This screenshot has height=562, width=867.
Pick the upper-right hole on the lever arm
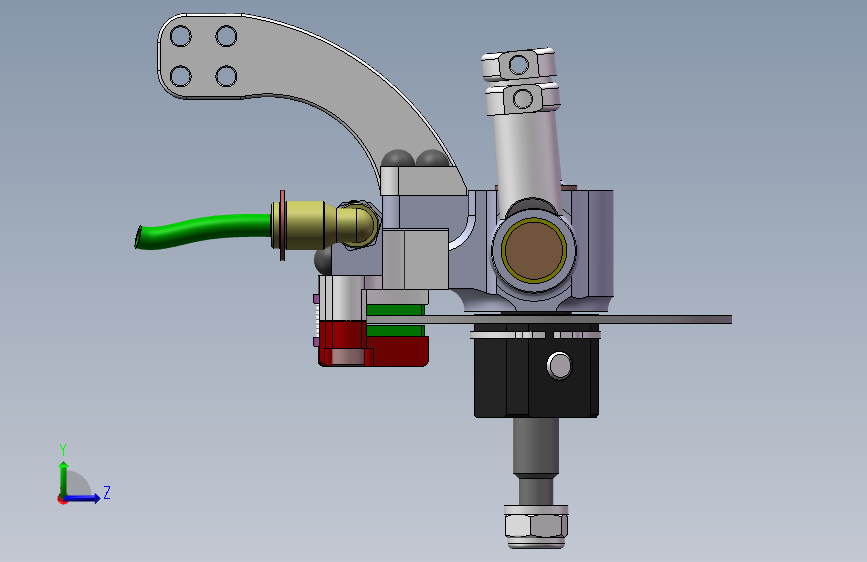click(226, 36)
